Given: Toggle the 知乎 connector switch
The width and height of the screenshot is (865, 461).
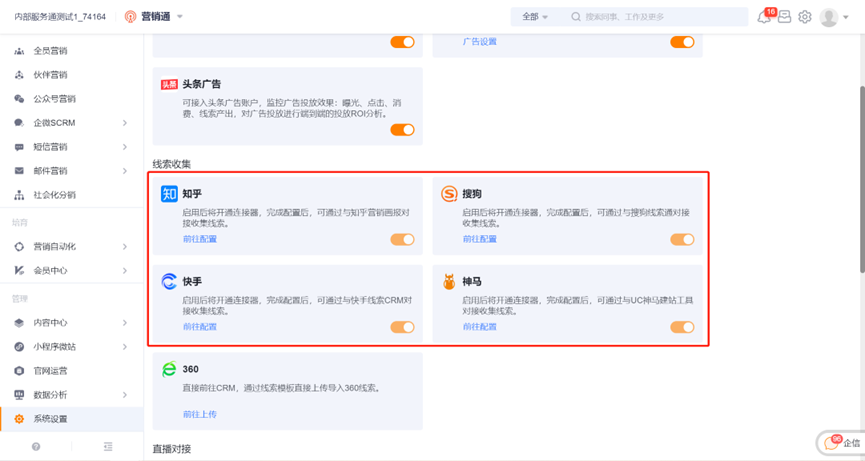Looking at the screenshot, I should pos(402,239).
